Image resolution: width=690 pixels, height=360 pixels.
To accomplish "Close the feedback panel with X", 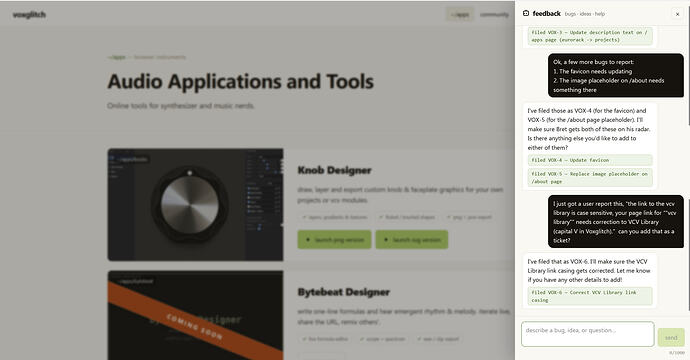I will coord(677,14).
